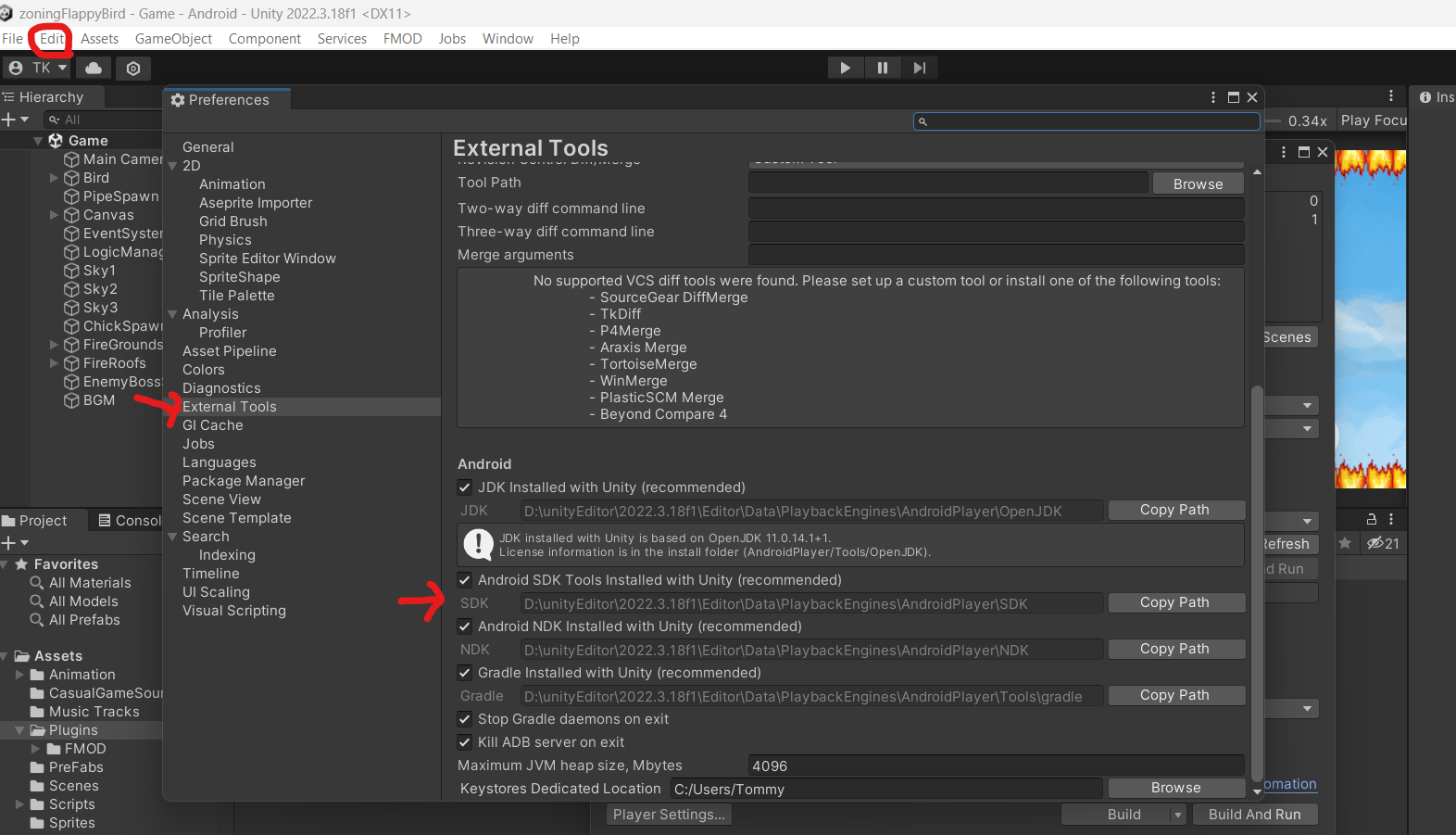Collapse the Search preferences section

point(172,537)
